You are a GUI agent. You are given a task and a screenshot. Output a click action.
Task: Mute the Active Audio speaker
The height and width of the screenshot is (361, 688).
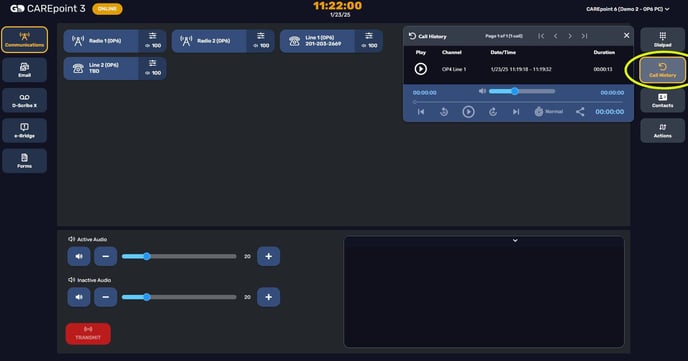[79, 256]
